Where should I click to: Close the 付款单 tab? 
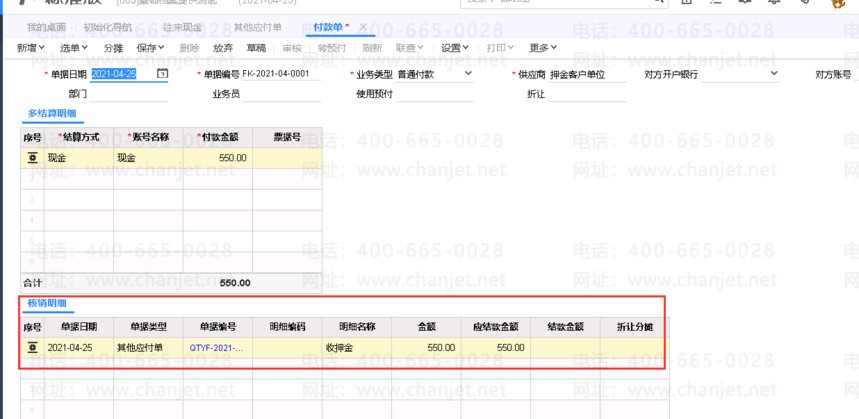tap(363, 27)
